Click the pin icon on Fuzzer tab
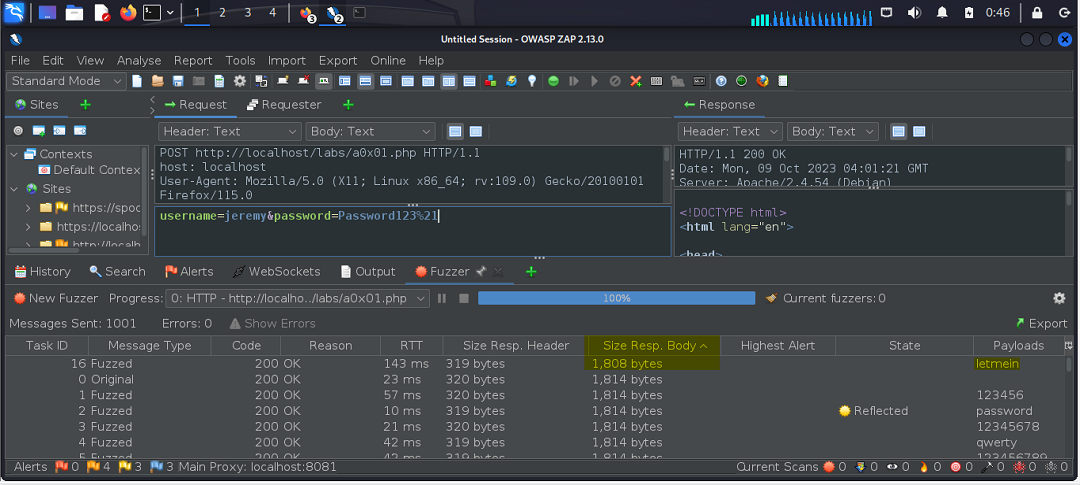The height and width of the screenshot is (485, 1080). point(481,271)
